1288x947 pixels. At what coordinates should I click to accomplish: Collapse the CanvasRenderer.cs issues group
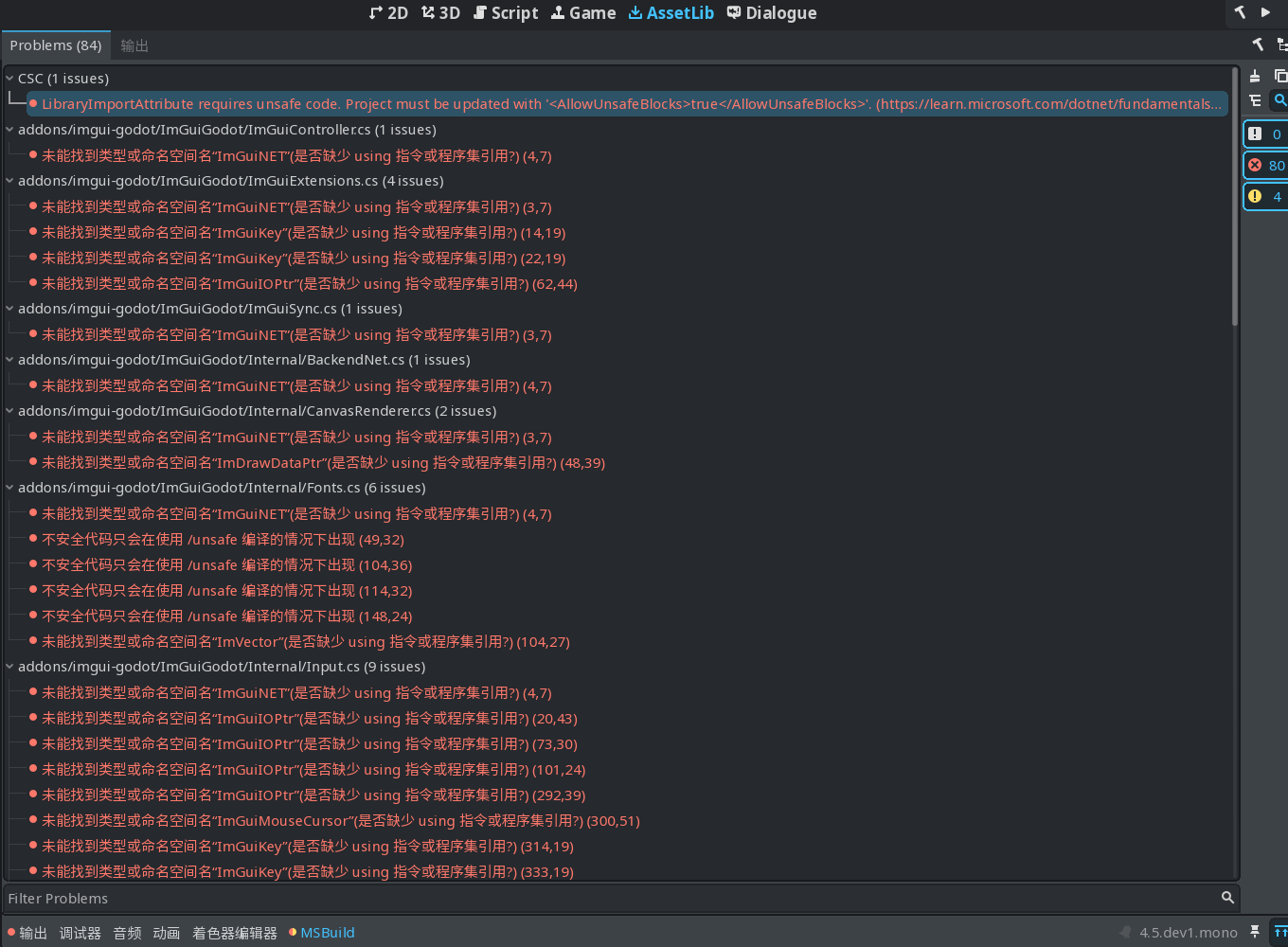coord(9,411)
